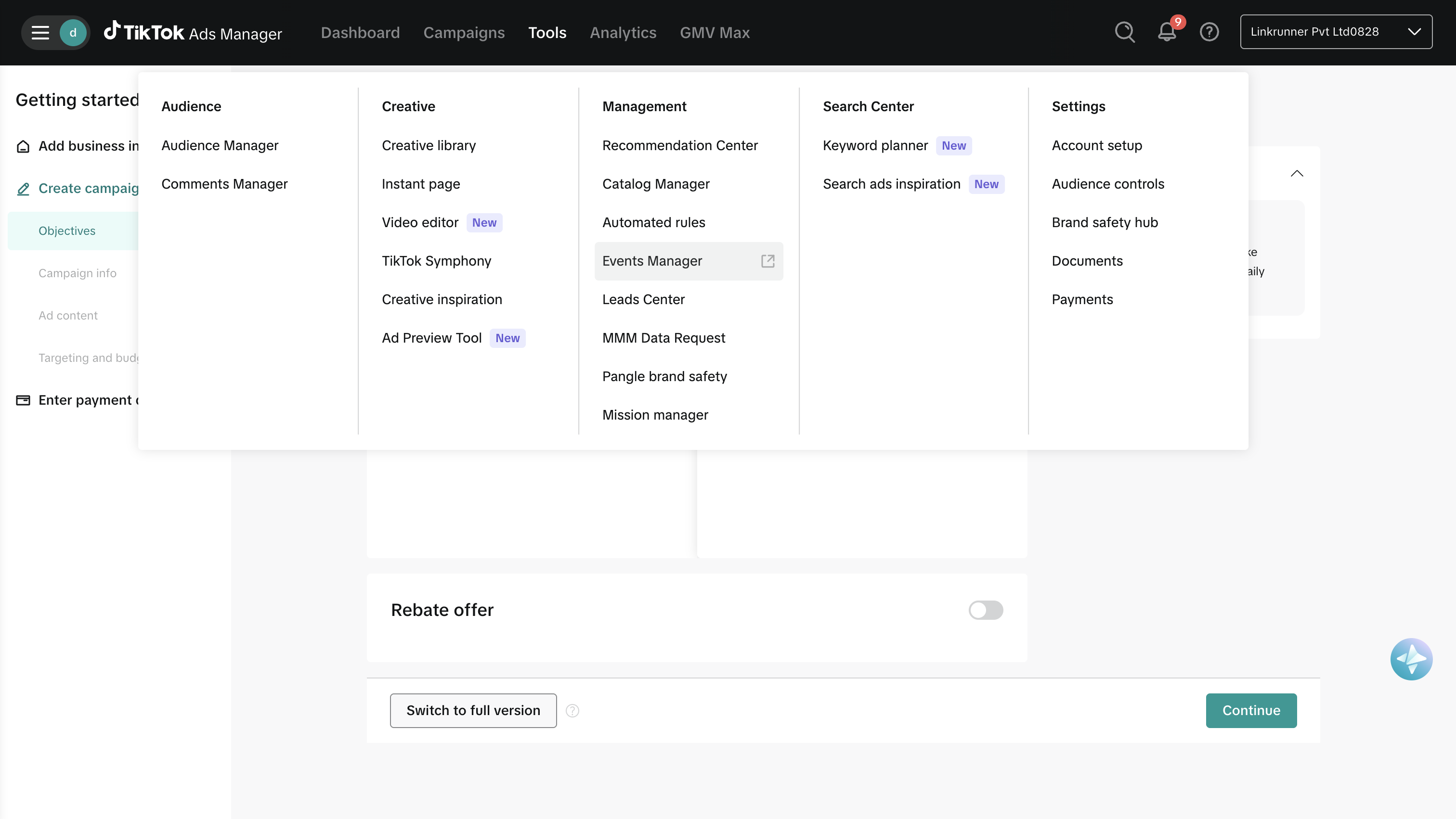Viewport: 1456px width, 819px height.
Task: Click the New badge beside Video editor
Action: pyautogui.click(x=484, y=222)
